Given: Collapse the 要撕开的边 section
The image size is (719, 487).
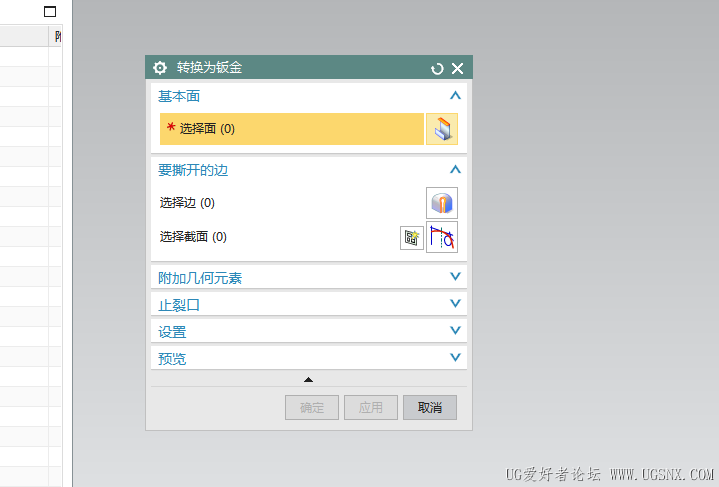Looking at the screenshot, I should (x=455, y=169).
